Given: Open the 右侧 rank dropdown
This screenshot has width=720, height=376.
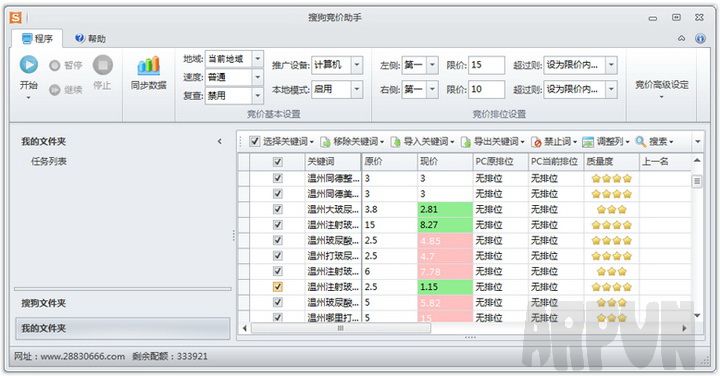Looking at the screenshot, I should click(432, 89).
